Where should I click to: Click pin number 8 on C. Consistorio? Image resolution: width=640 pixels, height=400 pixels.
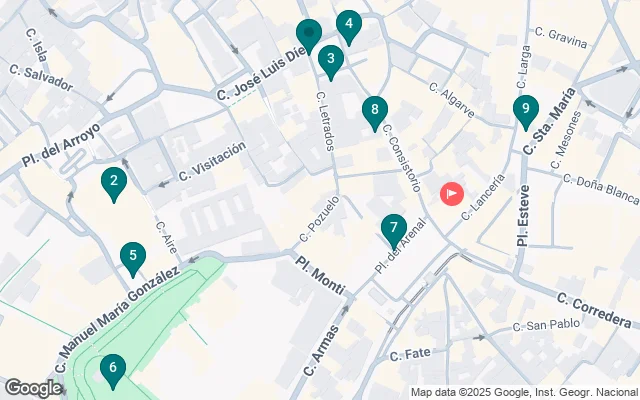[x=375, y=113]
